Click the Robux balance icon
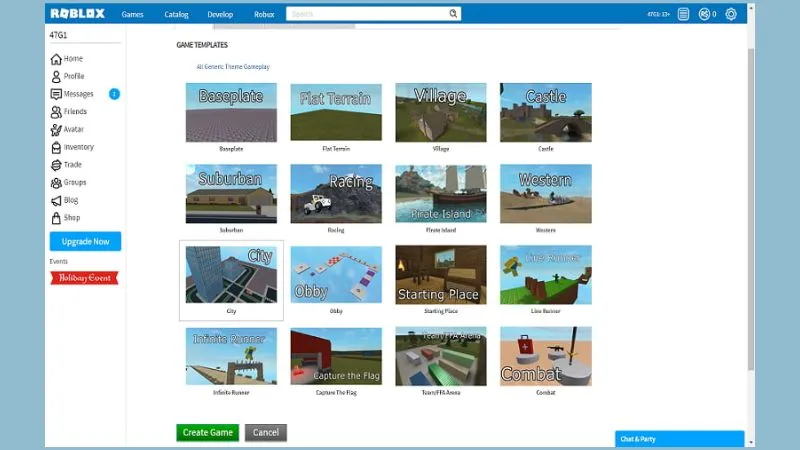Image resolution: width=800 pixels, height=450 pixels. click(704, 14)
